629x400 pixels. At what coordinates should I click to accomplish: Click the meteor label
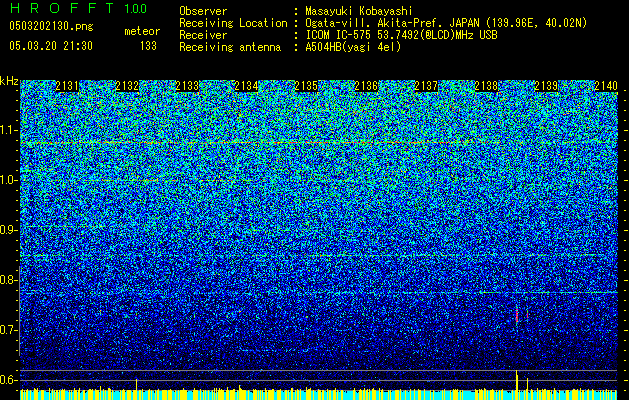pyautogui.click(x=142, y=31)
